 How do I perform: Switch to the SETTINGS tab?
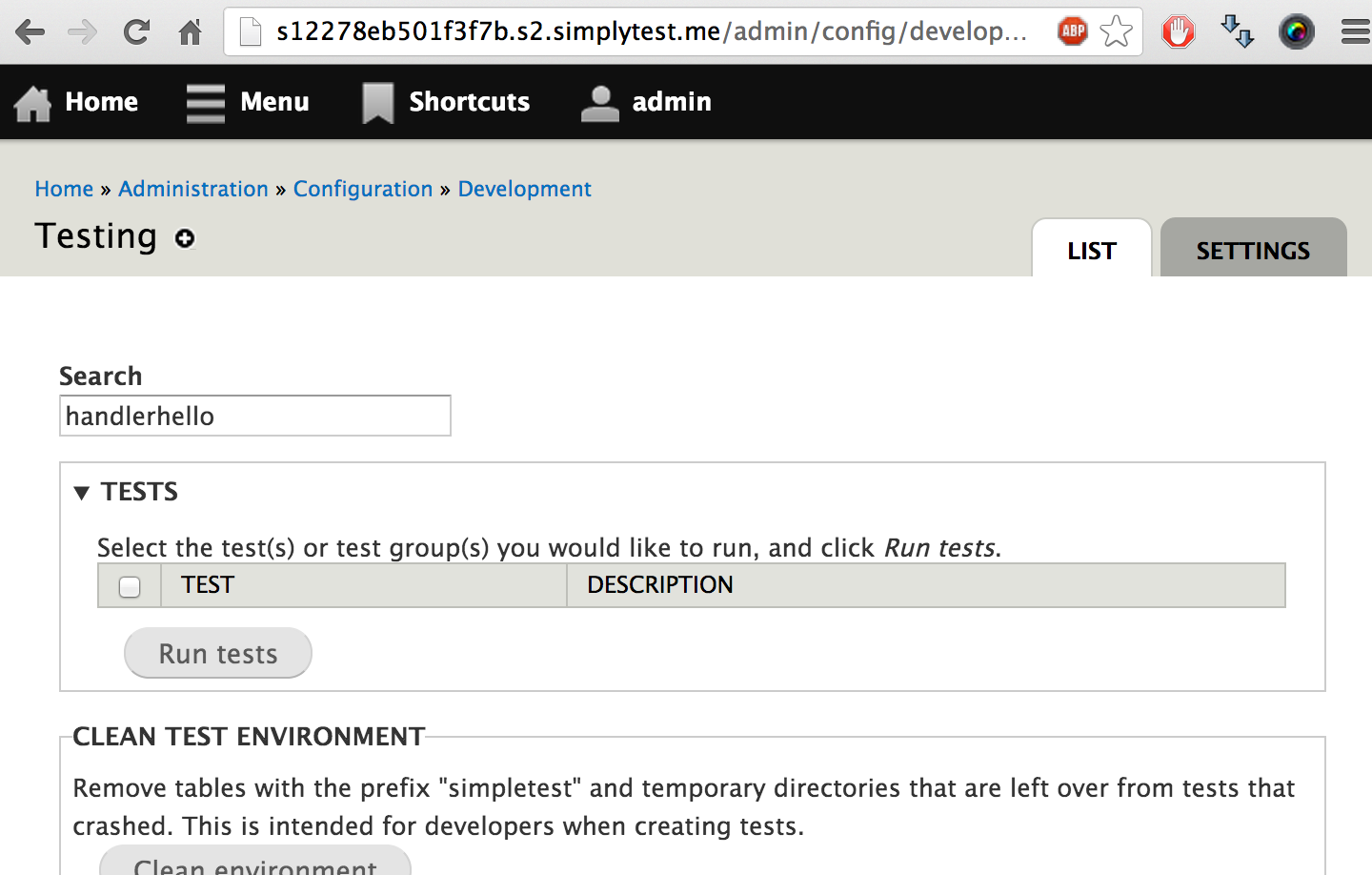1253,250
